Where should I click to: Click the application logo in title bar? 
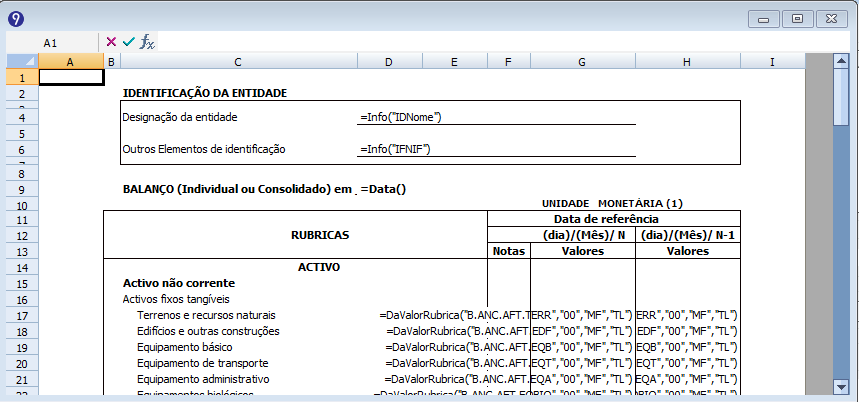16,18
